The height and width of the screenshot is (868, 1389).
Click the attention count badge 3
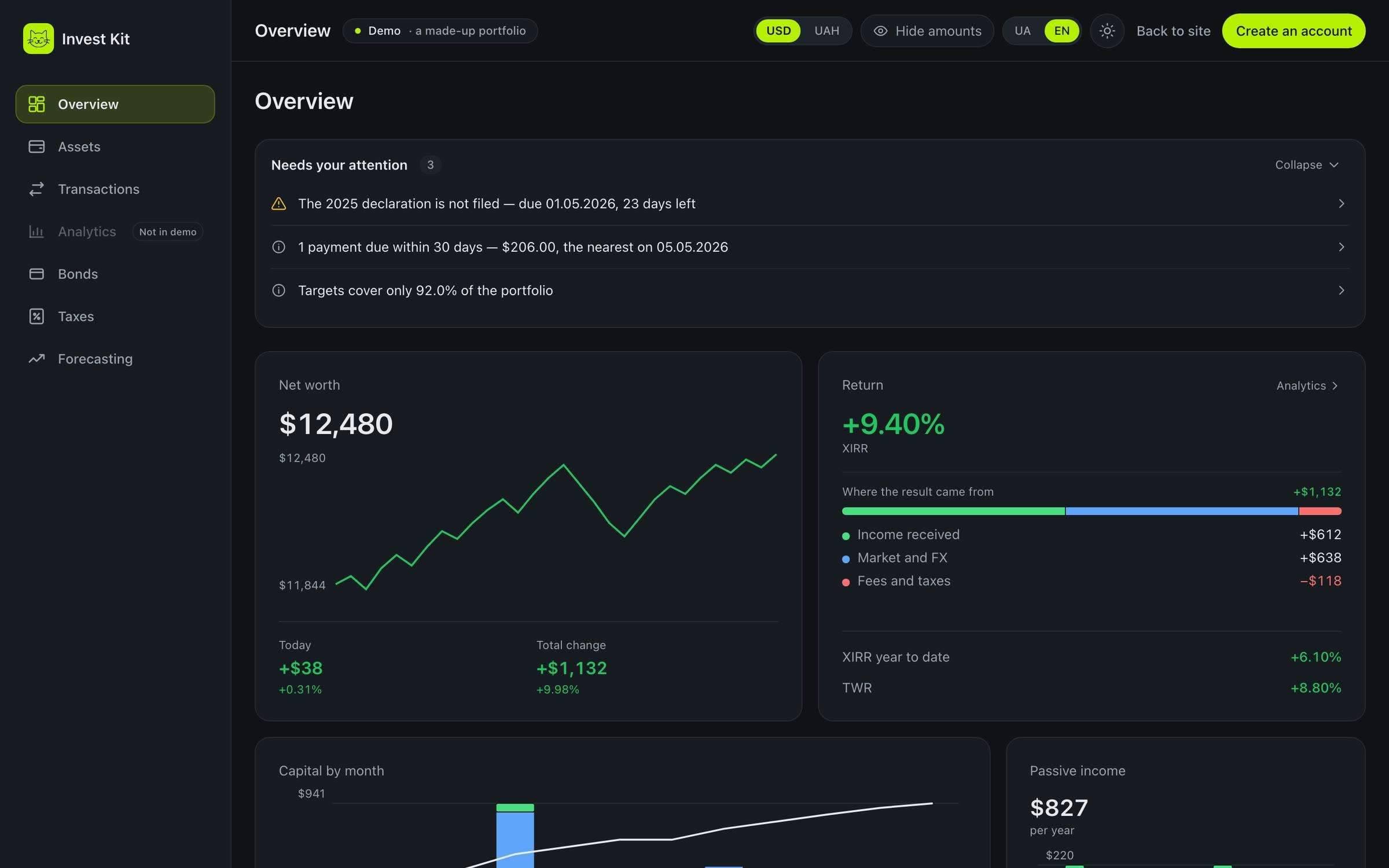(x=430, y=165)
